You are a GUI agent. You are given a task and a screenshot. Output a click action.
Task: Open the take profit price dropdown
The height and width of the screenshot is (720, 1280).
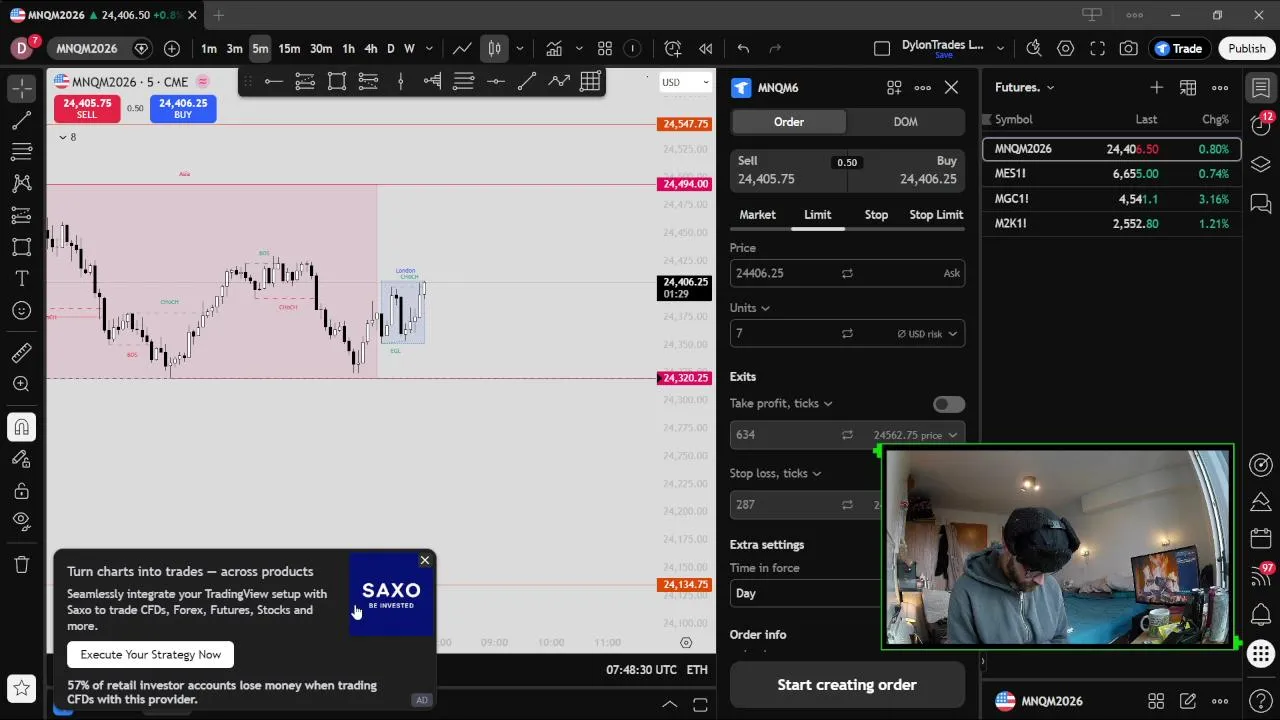tap(917, 435)
